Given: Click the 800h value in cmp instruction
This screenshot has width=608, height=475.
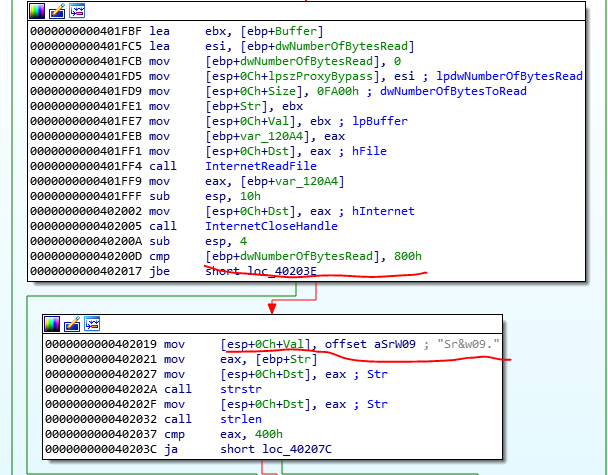Looking at the screenshot, I should click(408, 256).
